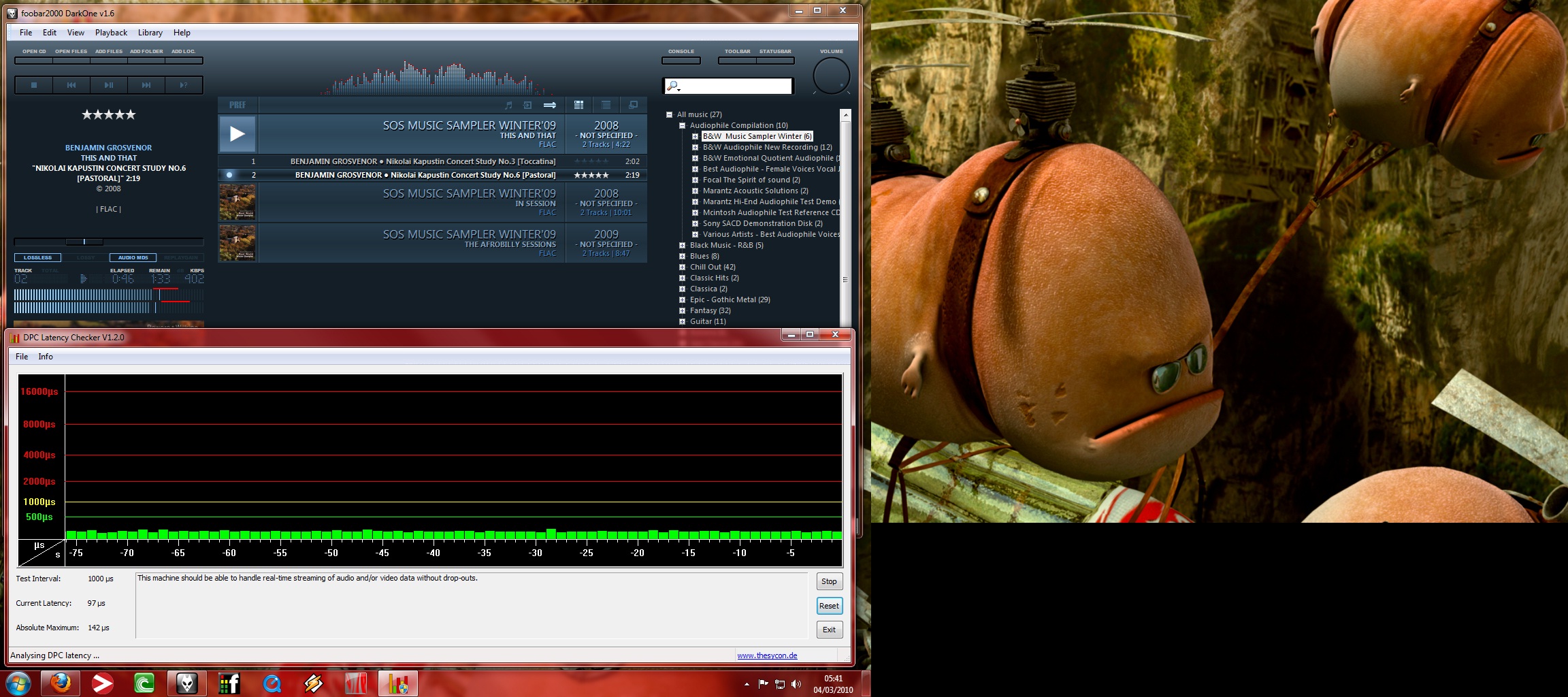Toggle the LOSSLESS indicator button
The image size is (1568, 697).
(x=38, y=257)
